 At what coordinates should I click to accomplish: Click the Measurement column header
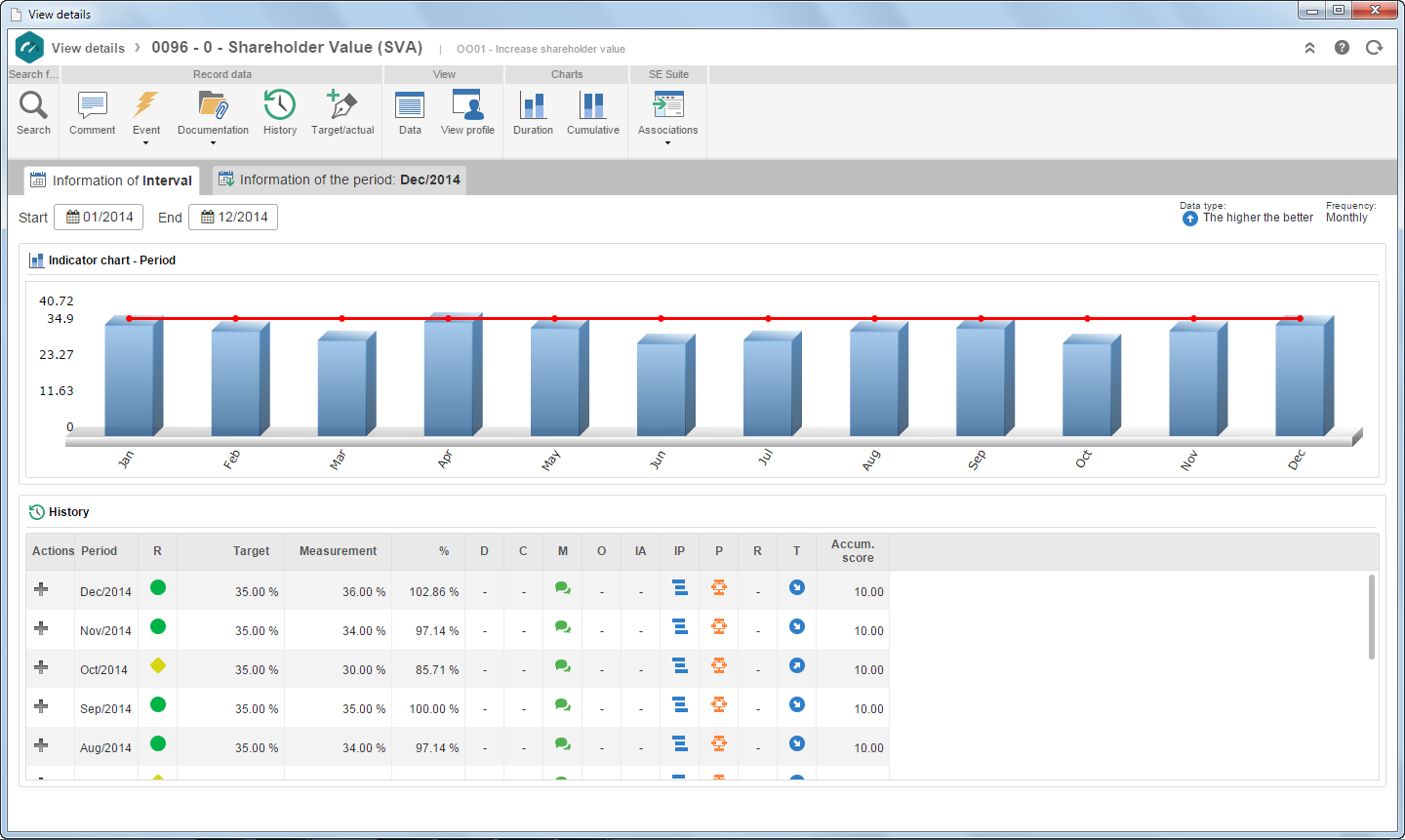pyautogui.click(x=338, y=551)
